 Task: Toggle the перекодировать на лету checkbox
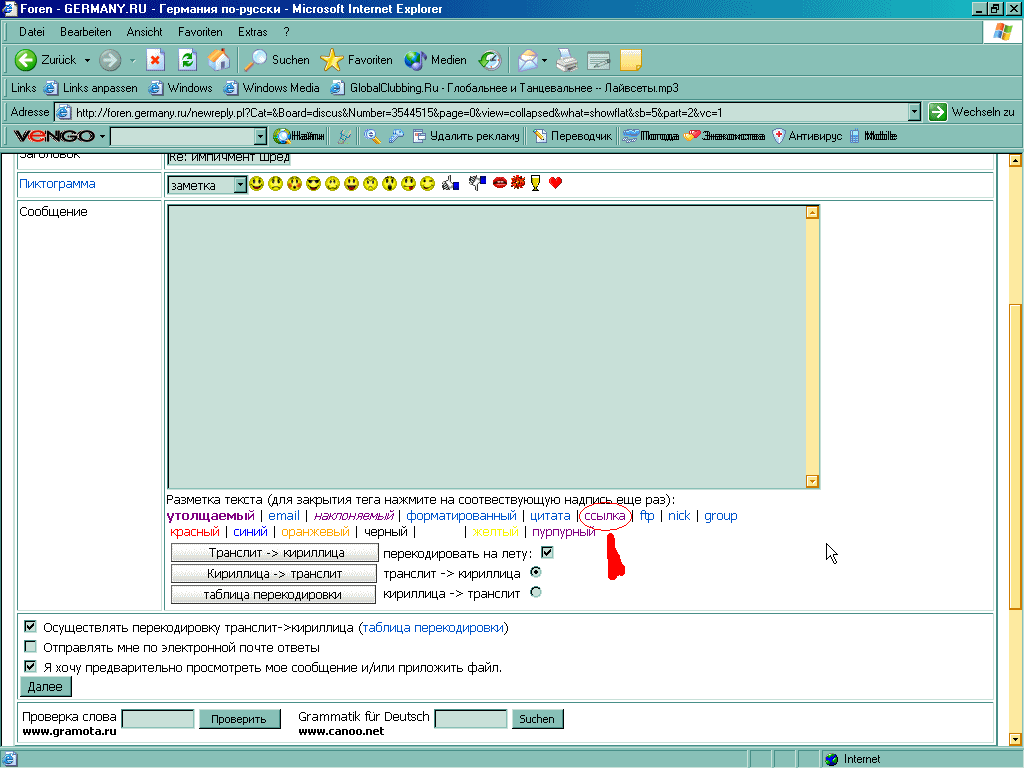[547, 552]
